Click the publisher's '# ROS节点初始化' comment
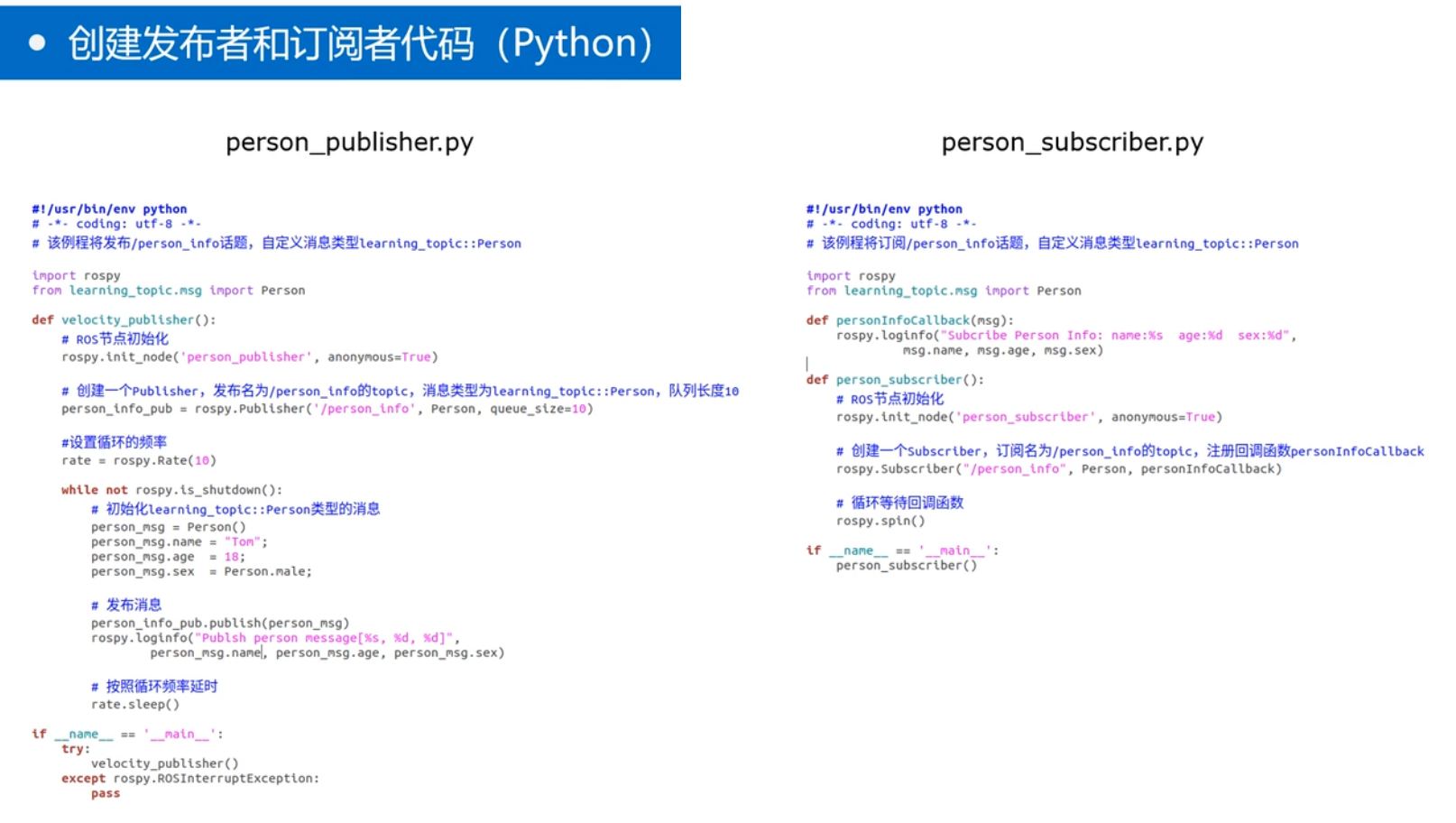The image size is (1456, 823). click(115, 338)
